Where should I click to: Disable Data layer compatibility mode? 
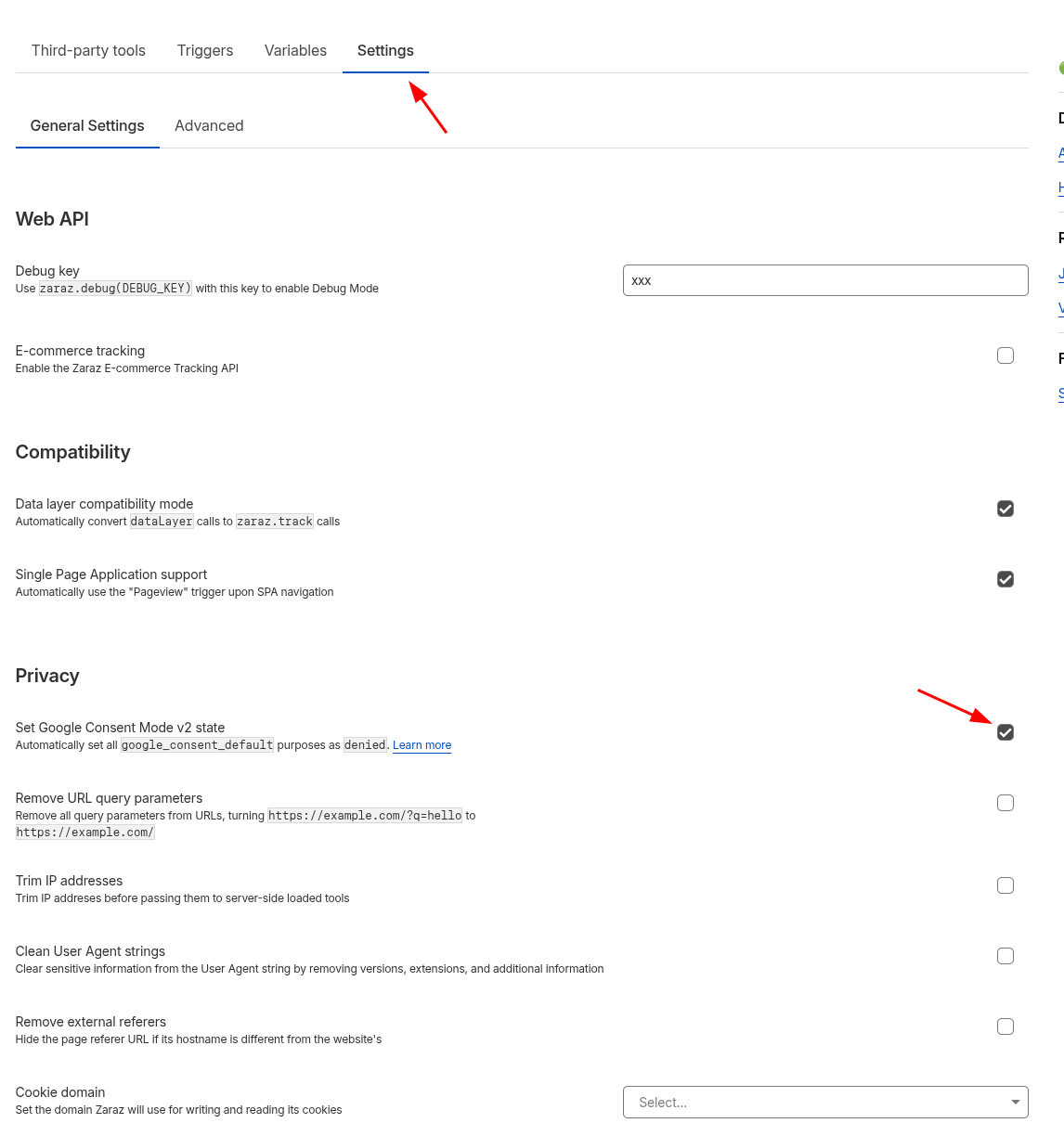click(1006, 509)
